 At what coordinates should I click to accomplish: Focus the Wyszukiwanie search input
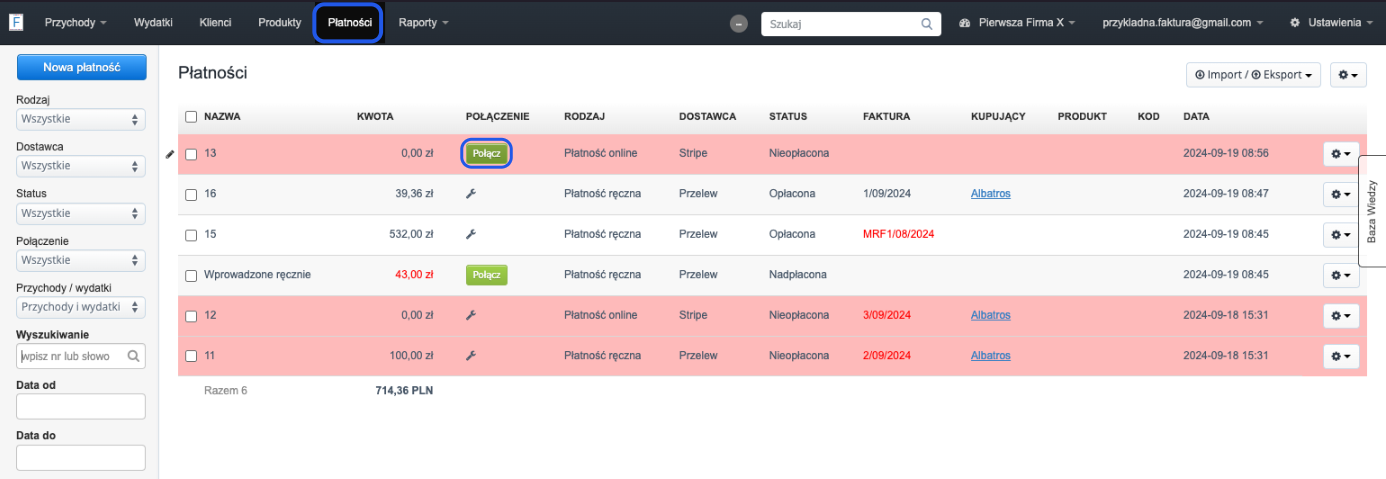pos(81,356)
